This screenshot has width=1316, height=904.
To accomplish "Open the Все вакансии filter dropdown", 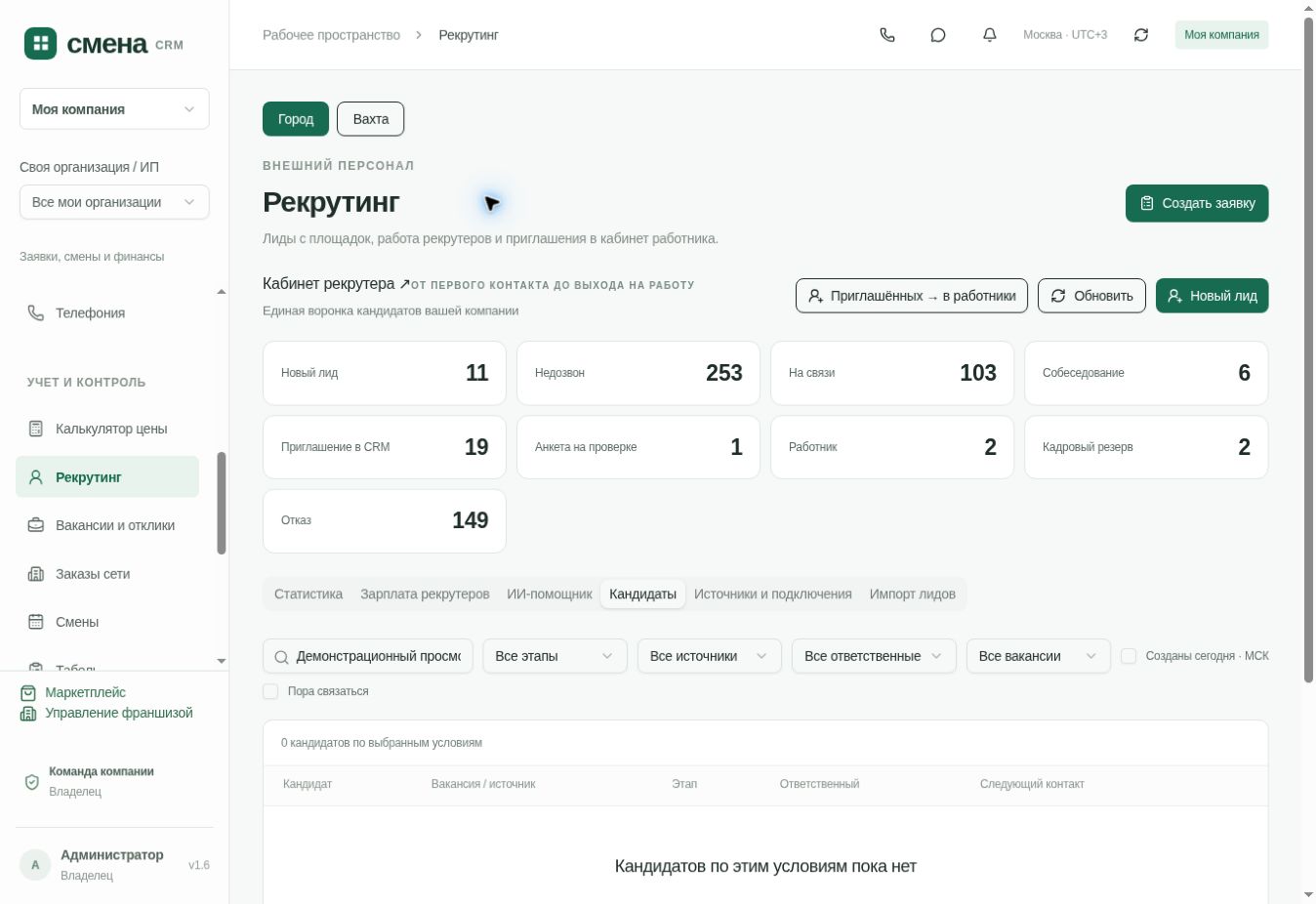I will coord(1039,656).
